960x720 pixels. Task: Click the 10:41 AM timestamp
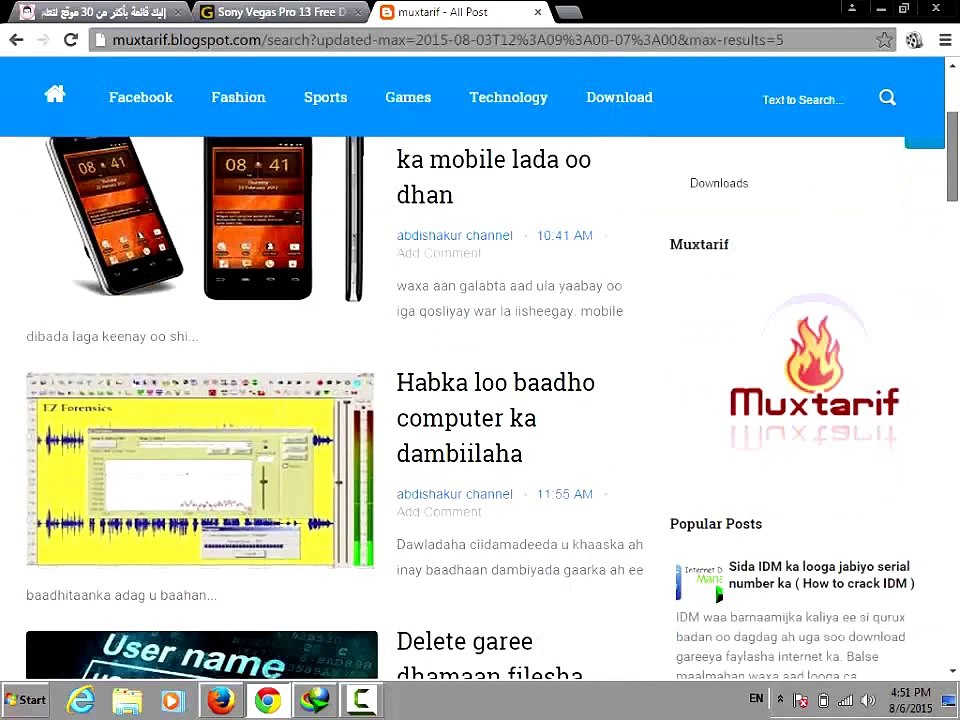[564, 235]
